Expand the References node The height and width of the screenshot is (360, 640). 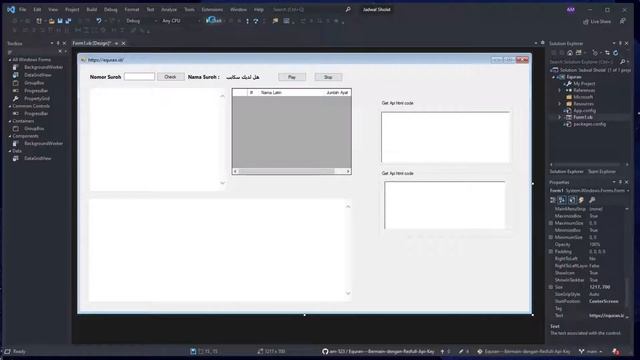coord(560,90)
